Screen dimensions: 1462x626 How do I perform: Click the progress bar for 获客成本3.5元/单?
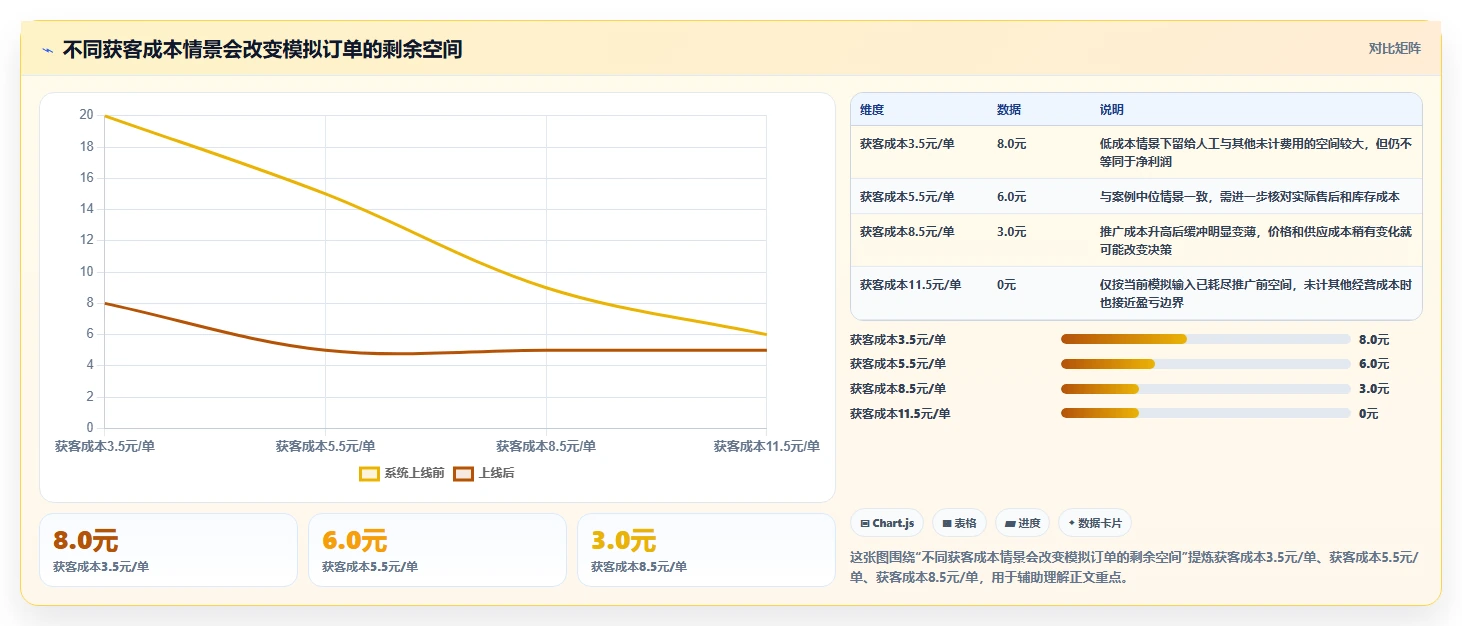tap(1206, 339)
